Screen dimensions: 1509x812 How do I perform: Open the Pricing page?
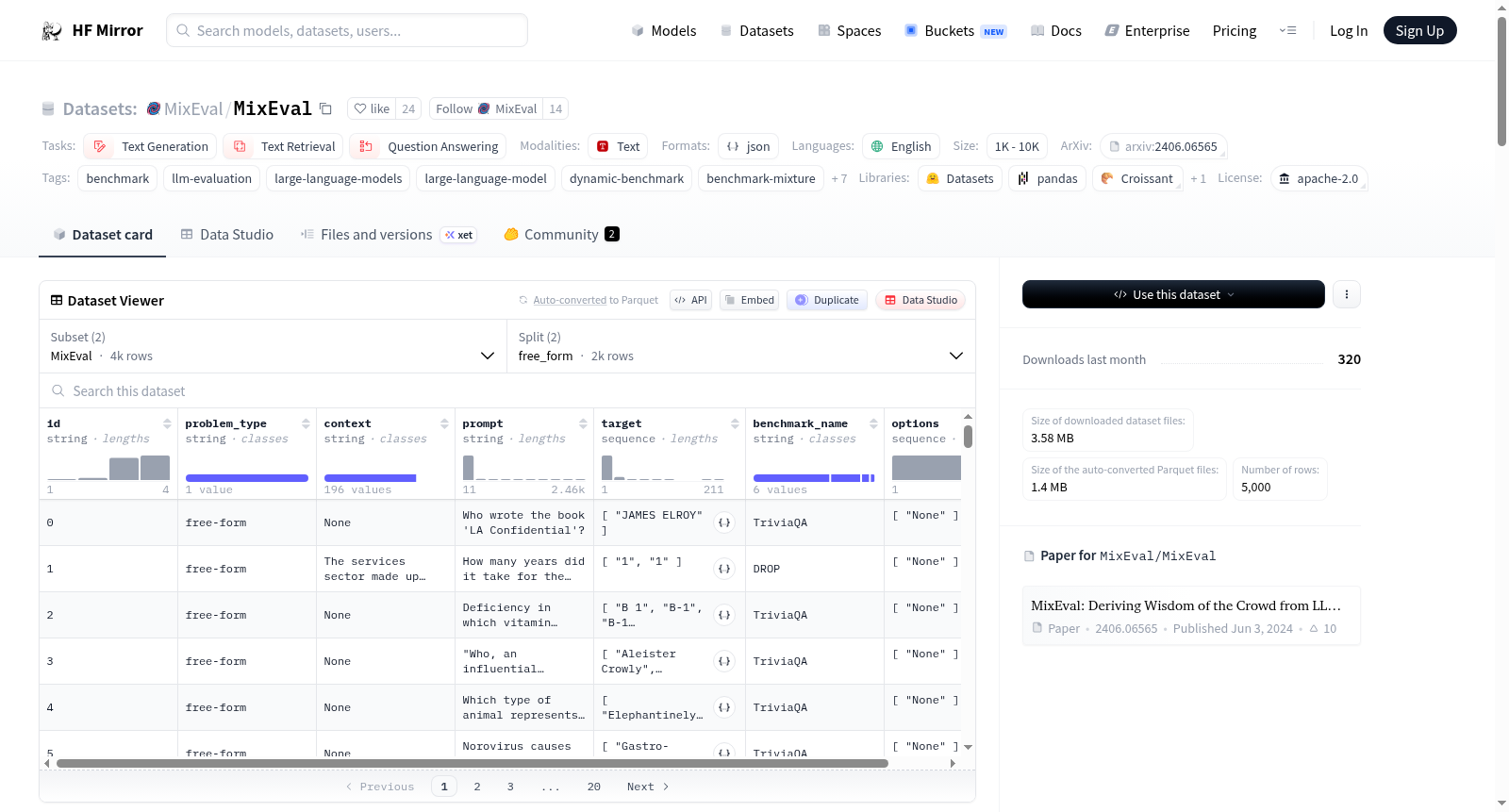point(1235,30)
